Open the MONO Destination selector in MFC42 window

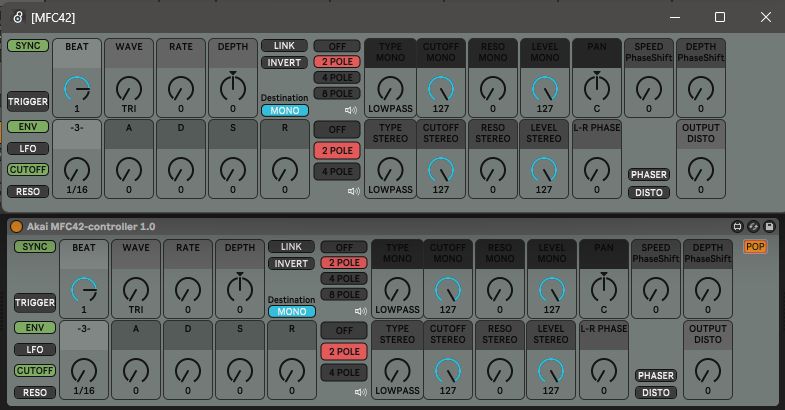click(x=284, y=111)
